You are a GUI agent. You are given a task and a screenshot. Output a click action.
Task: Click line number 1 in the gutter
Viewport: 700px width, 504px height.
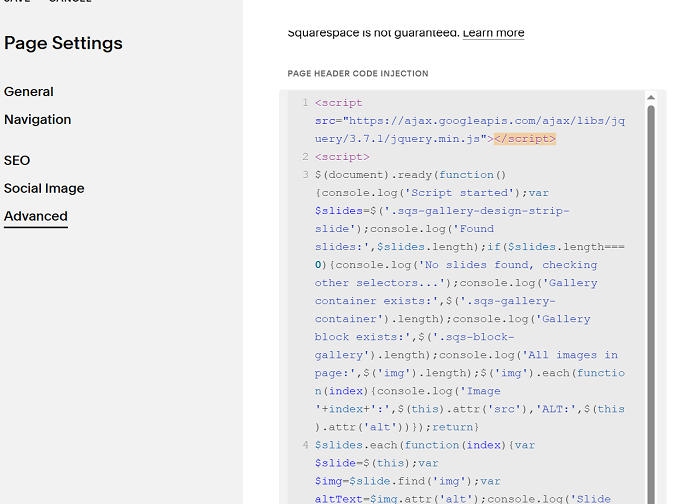tap(305, 103)
